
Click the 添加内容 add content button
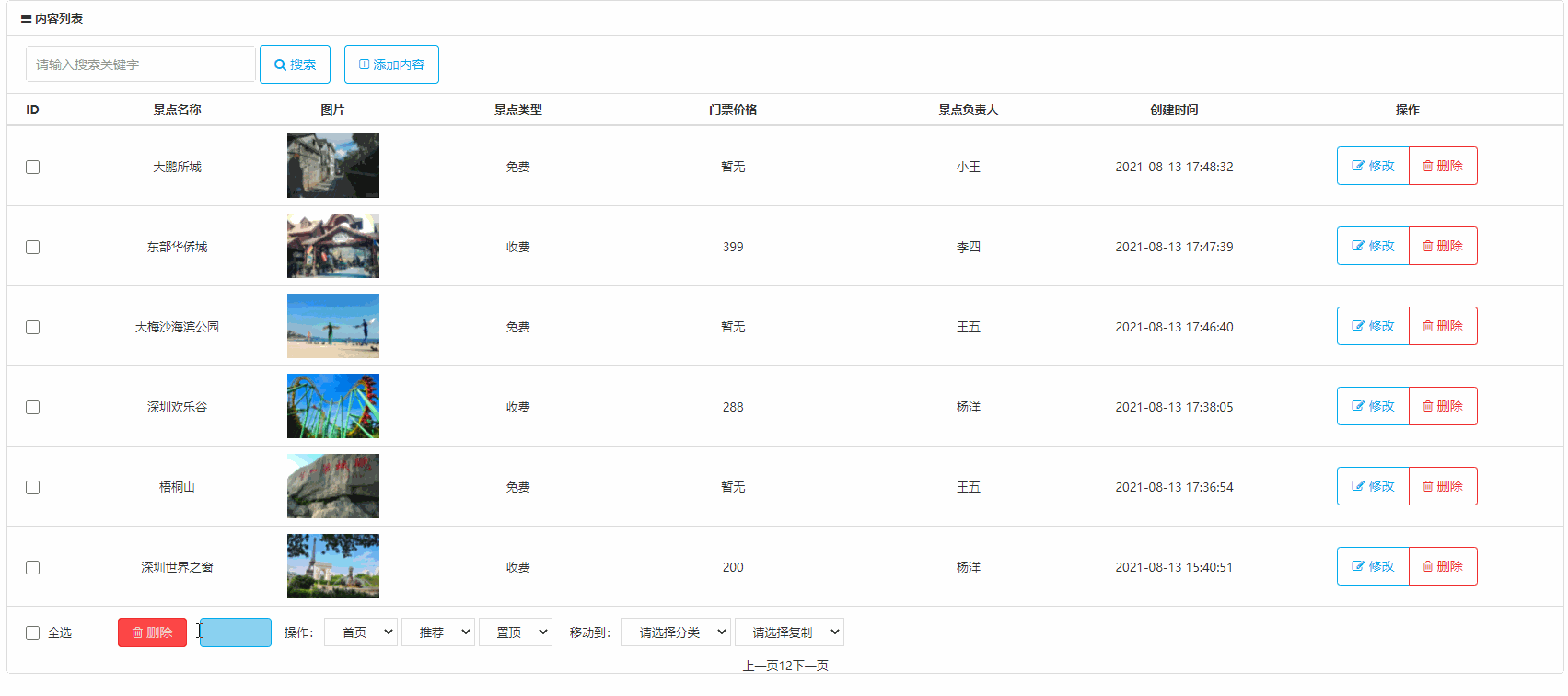click(x=391, y=64)
